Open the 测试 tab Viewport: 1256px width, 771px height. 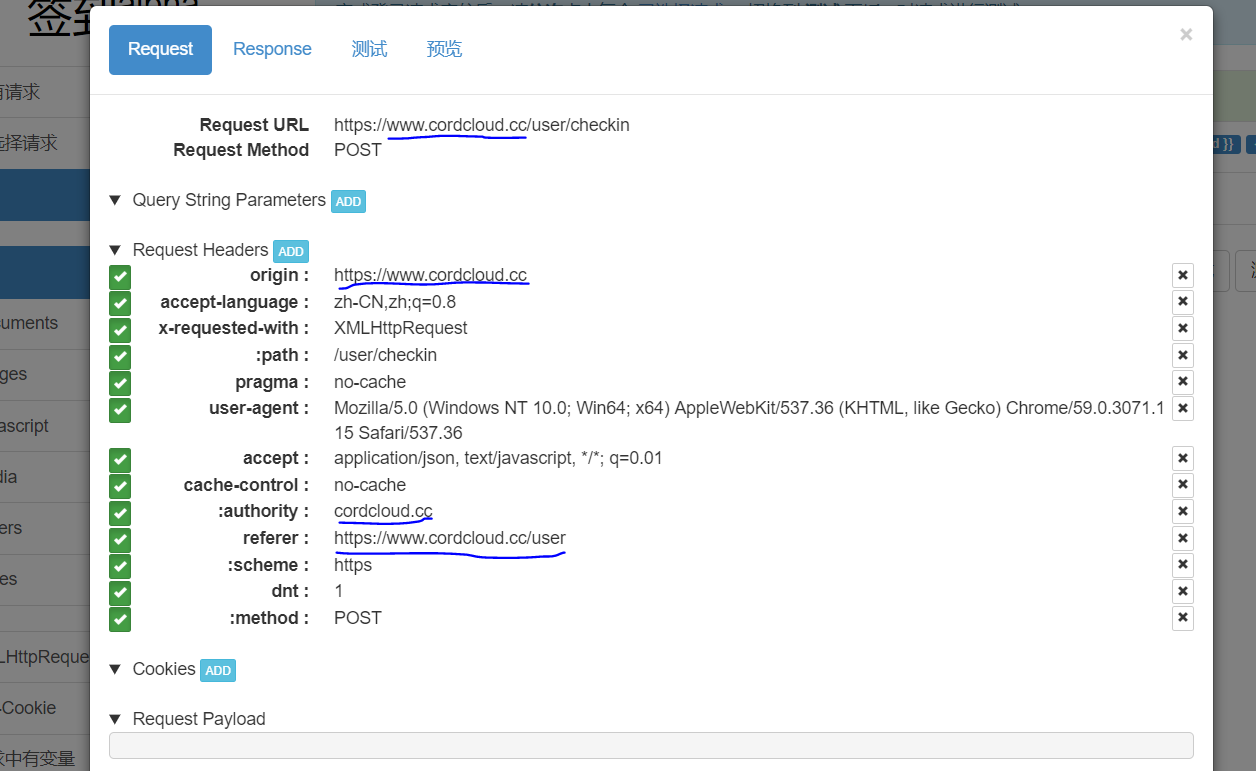point(369,48)
